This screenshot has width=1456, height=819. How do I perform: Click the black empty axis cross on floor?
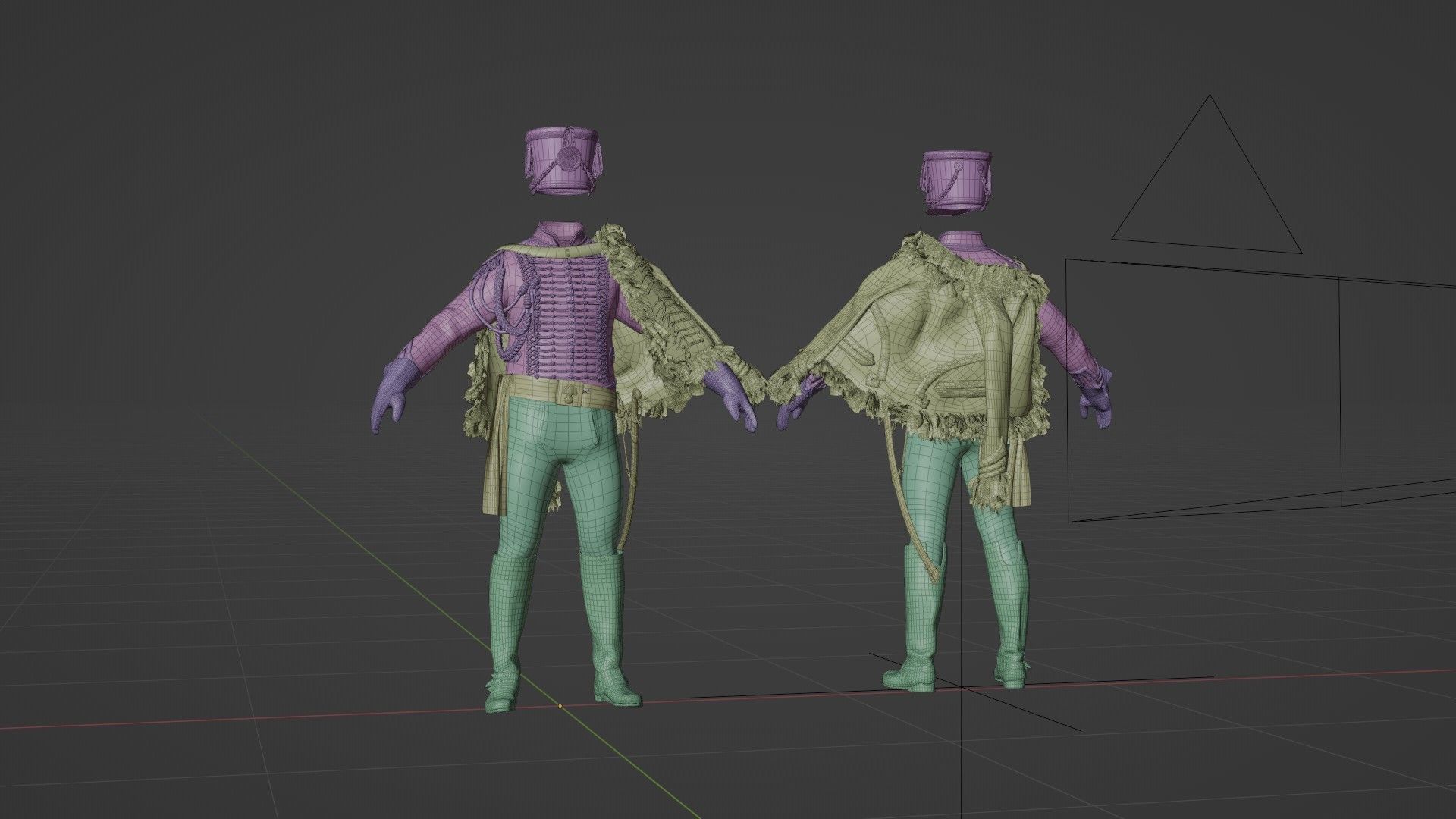[962, 687]
